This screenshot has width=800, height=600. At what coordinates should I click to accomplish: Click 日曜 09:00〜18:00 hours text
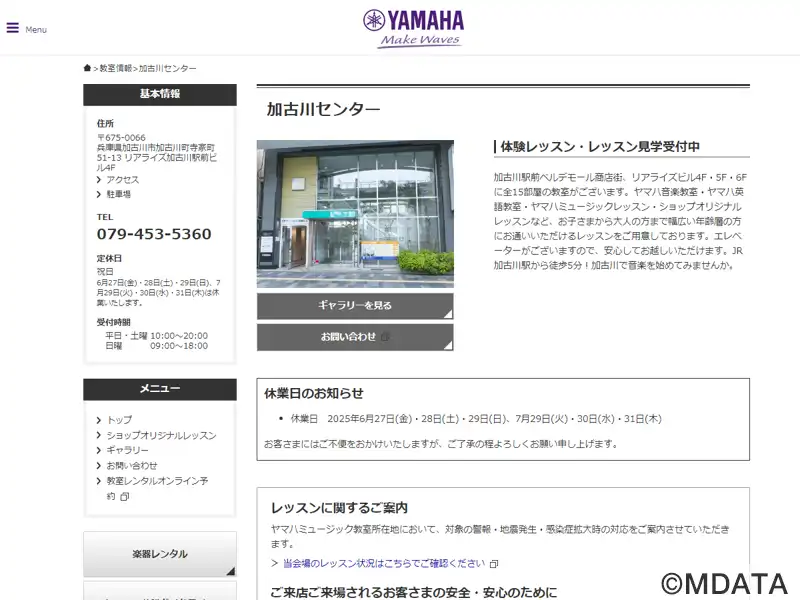pyautogui.click(x=157, y=346)
